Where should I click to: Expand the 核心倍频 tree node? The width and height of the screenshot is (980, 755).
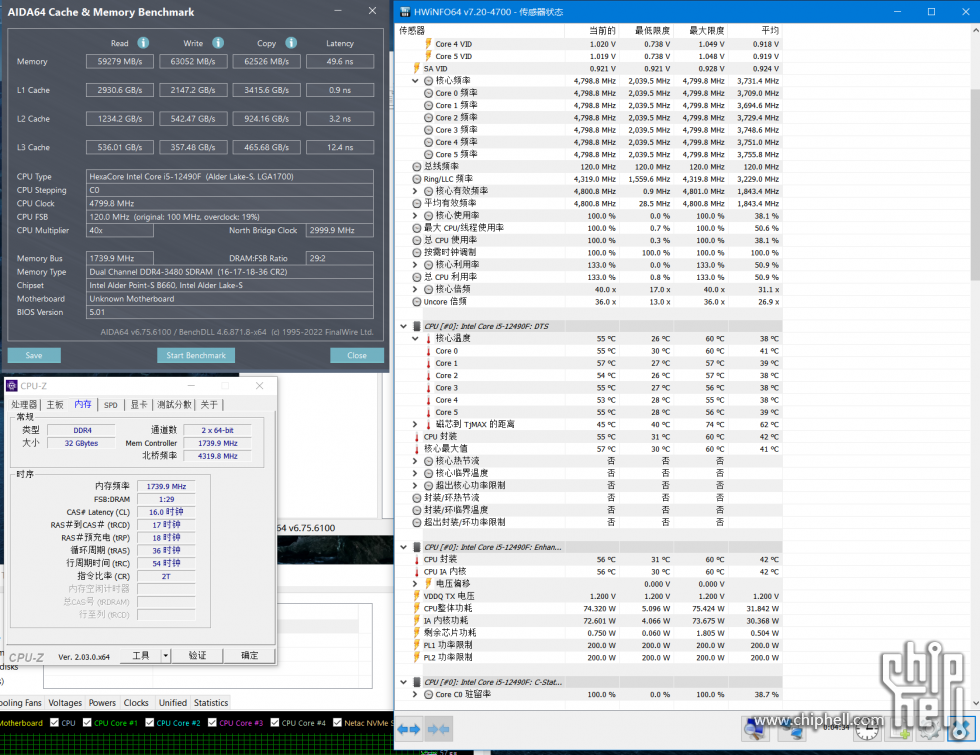[415, 289]
